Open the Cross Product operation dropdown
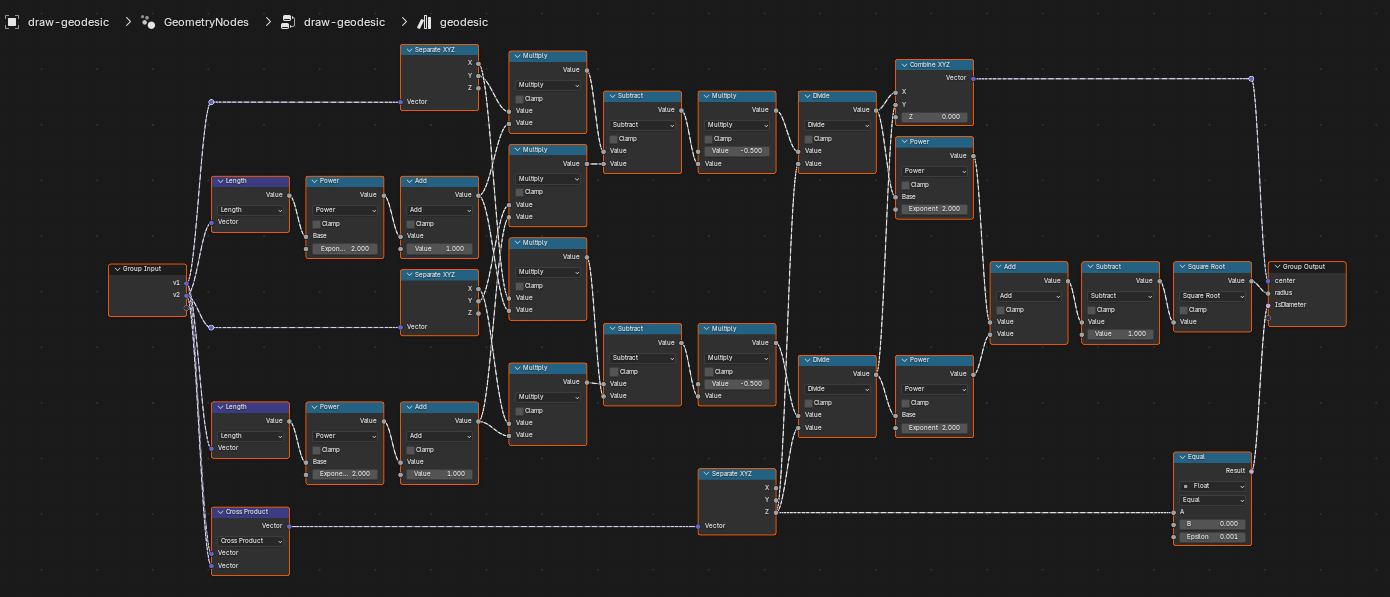The width and height of the screenshot is (1390, 597). click(251, 540)
